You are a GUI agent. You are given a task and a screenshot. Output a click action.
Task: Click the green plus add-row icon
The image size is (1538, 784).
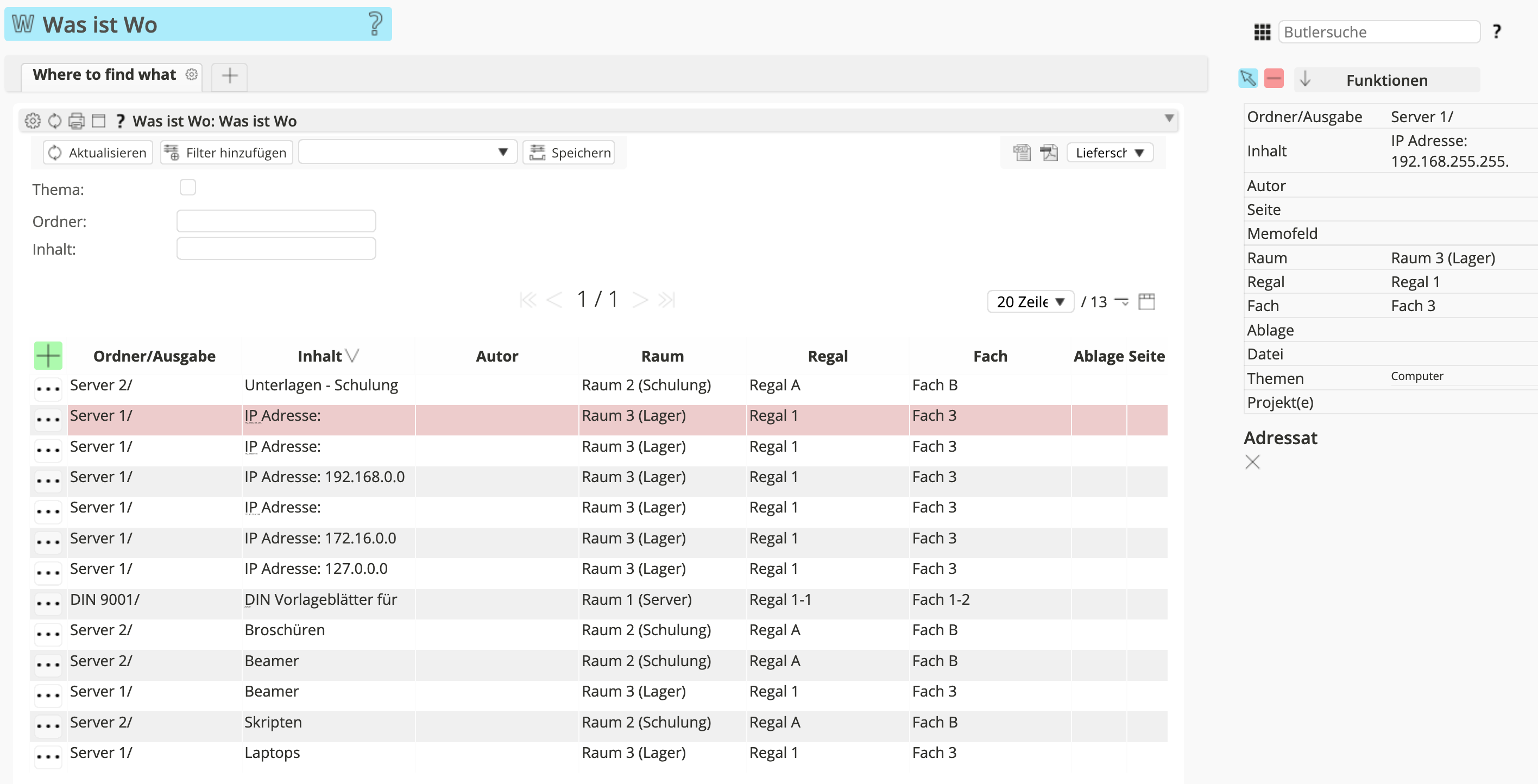tap(48, 356)
